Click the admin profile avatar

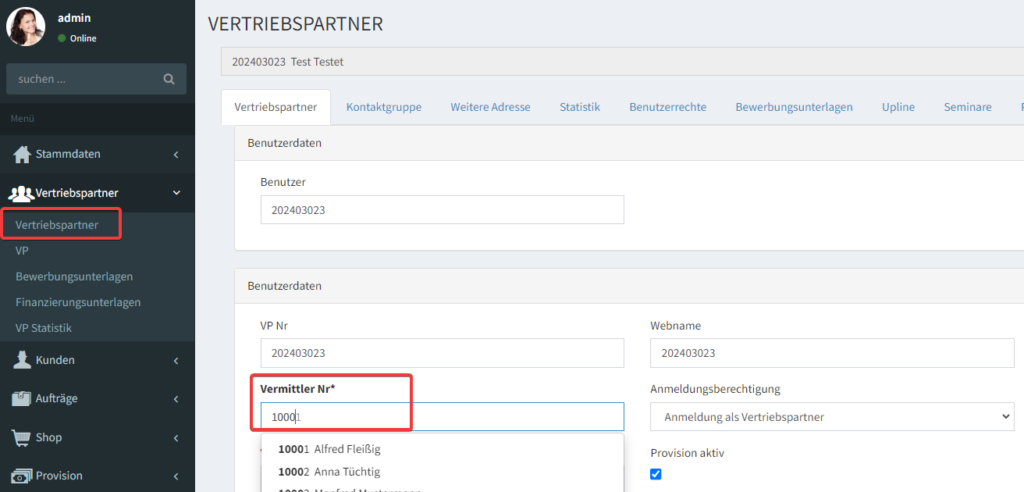click(x=25, y=27)
